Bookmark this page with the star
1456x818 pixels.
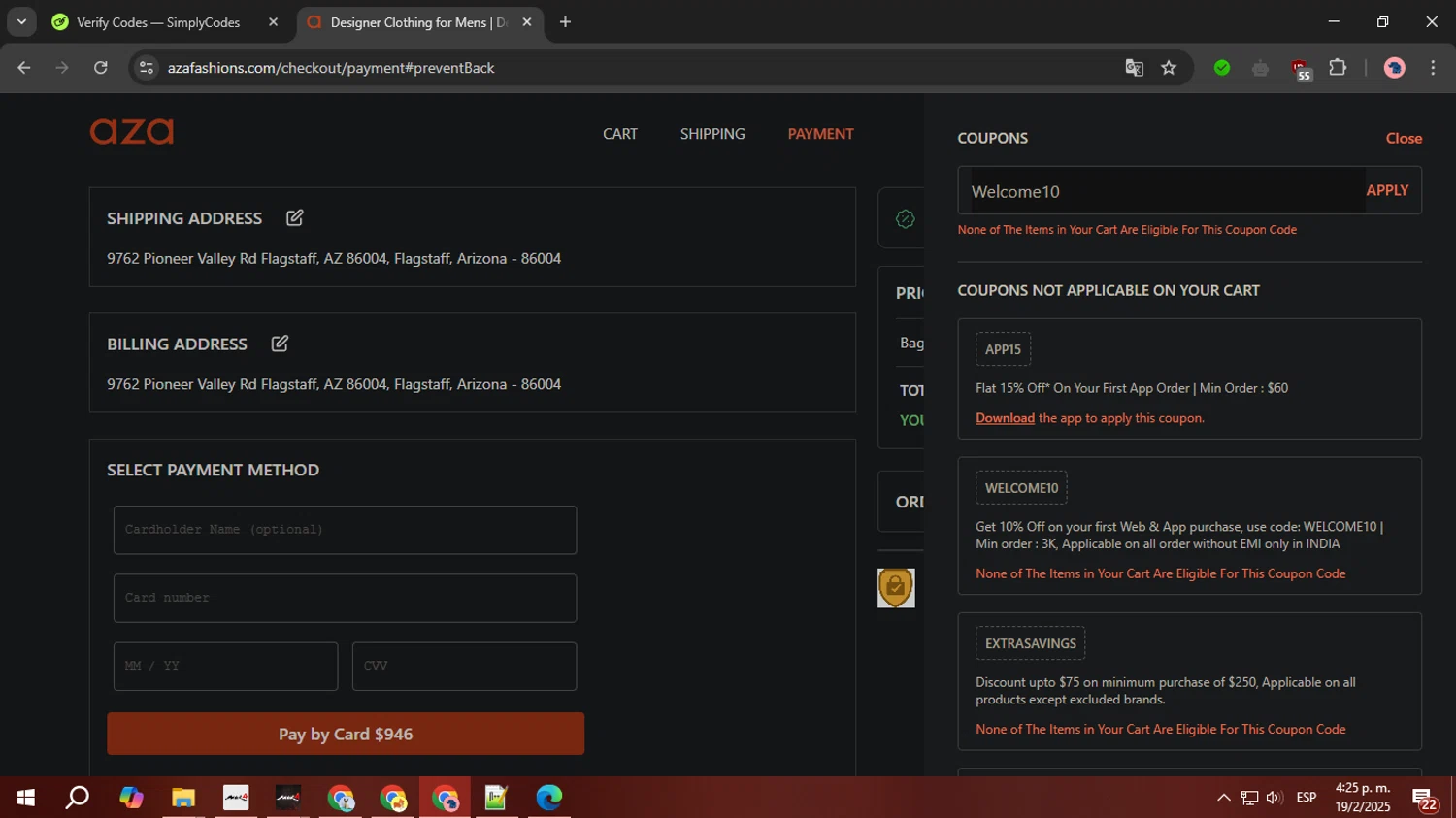[x=1169, y=68]
